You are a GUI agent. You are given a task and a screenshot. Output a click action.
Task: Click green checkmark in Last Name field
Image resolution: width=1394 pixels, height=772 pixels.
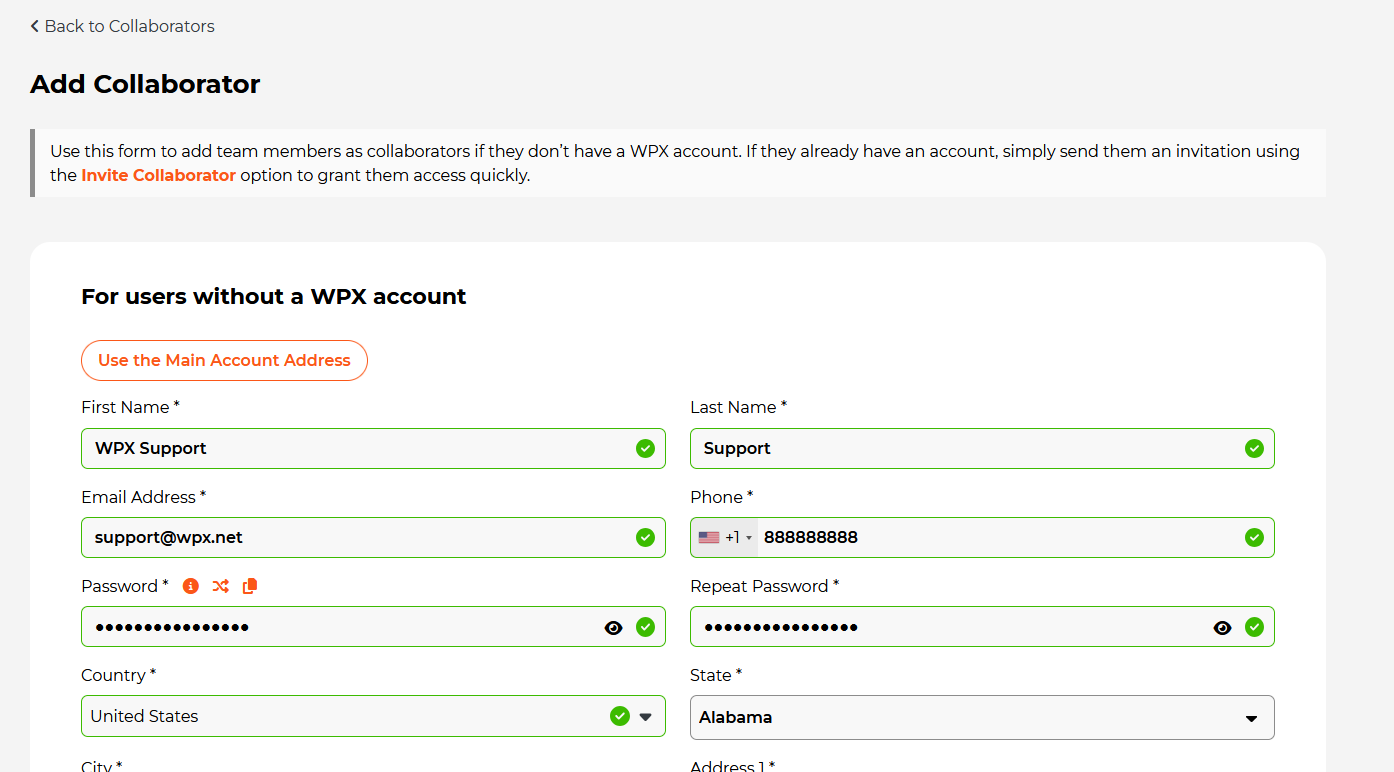click(1254, 448)
